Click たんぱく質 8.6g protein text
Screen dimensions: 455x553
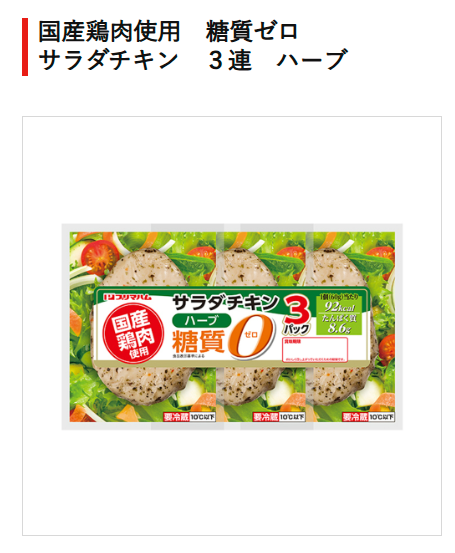point(339,324)
